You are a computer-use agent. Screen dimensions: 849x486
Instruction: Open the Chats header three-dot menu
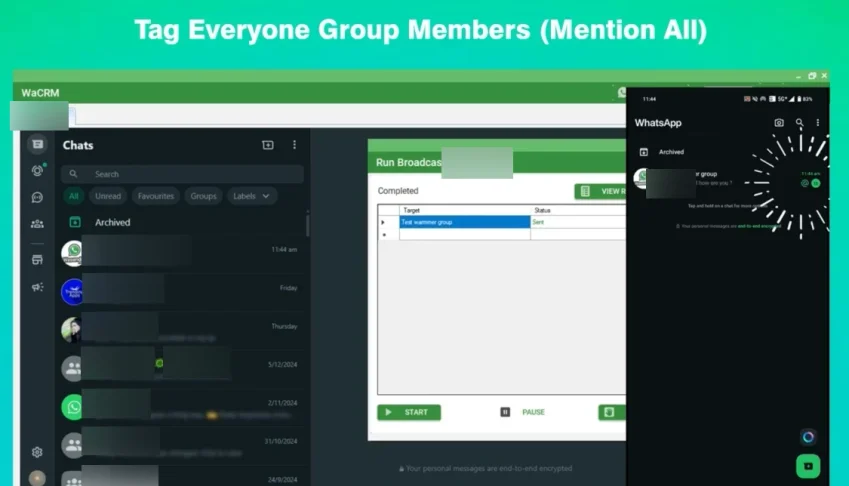[x=294, y=145]
